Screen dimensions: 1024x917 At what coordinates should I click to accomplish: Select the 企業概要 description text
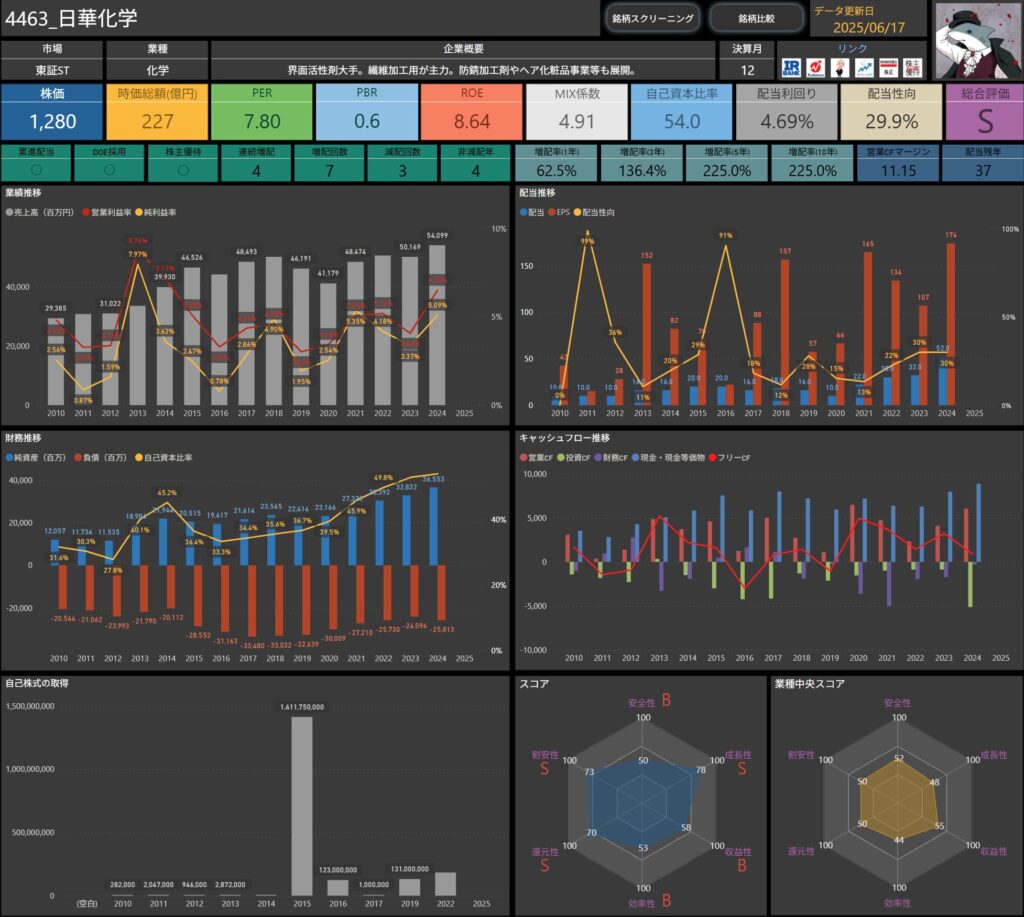pos(462,70)
